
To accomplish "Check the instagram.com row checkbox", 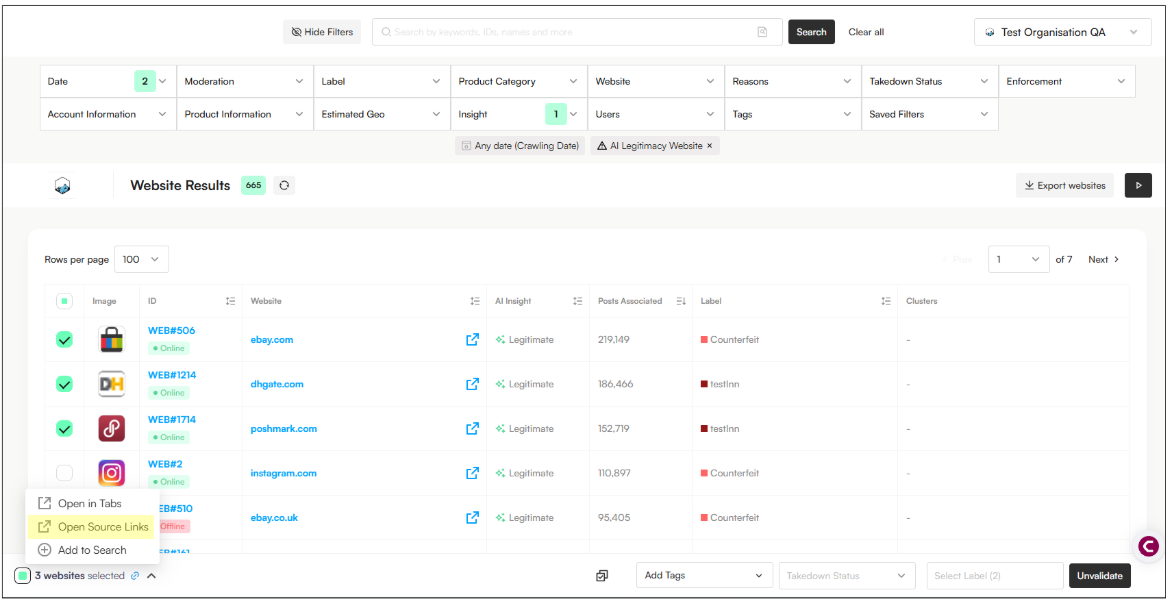I will click(64, 473).
